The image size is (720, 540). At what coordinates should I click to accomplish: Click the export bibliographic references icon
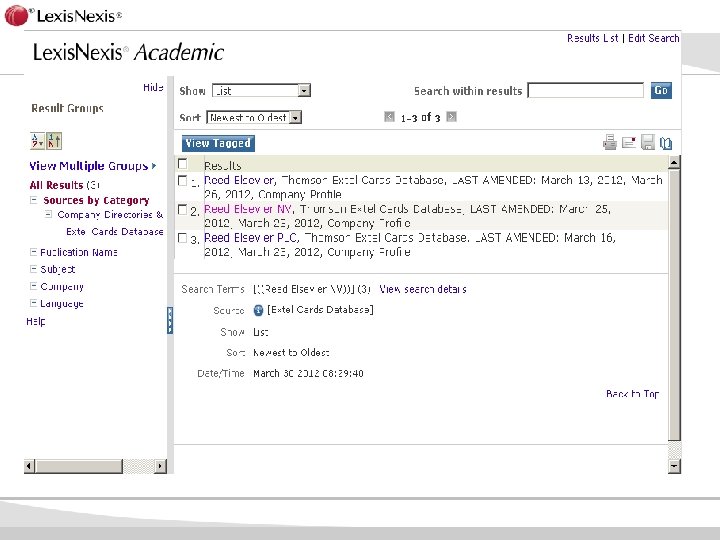666,143
